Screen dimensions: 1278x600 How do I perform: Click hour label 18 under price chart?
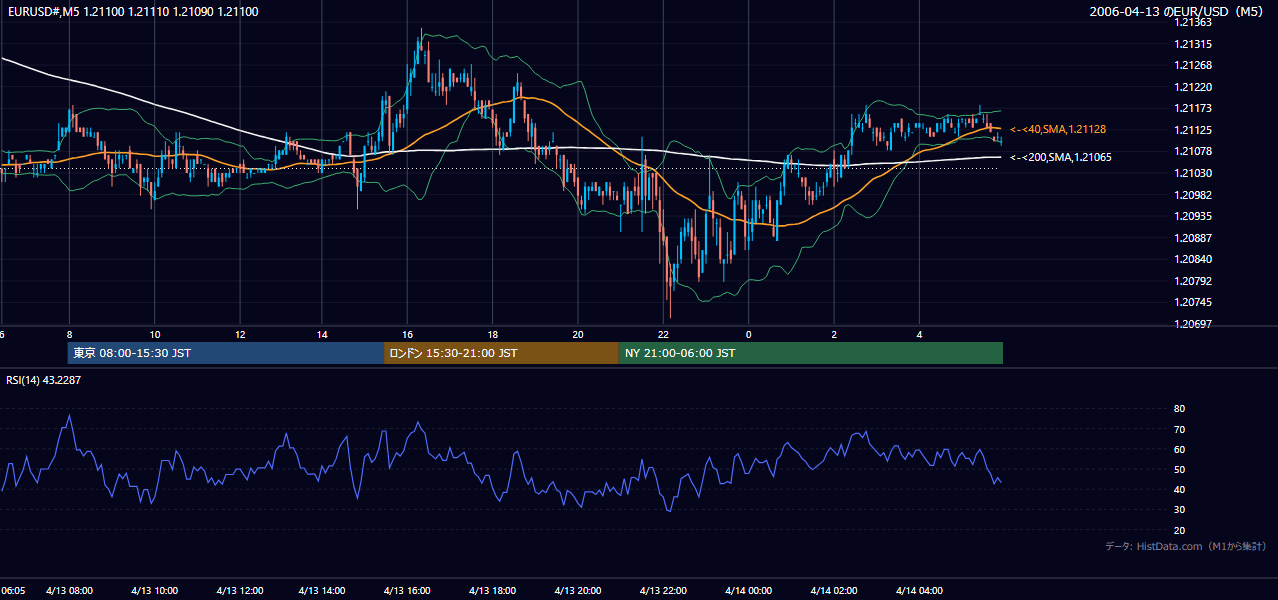493,334
